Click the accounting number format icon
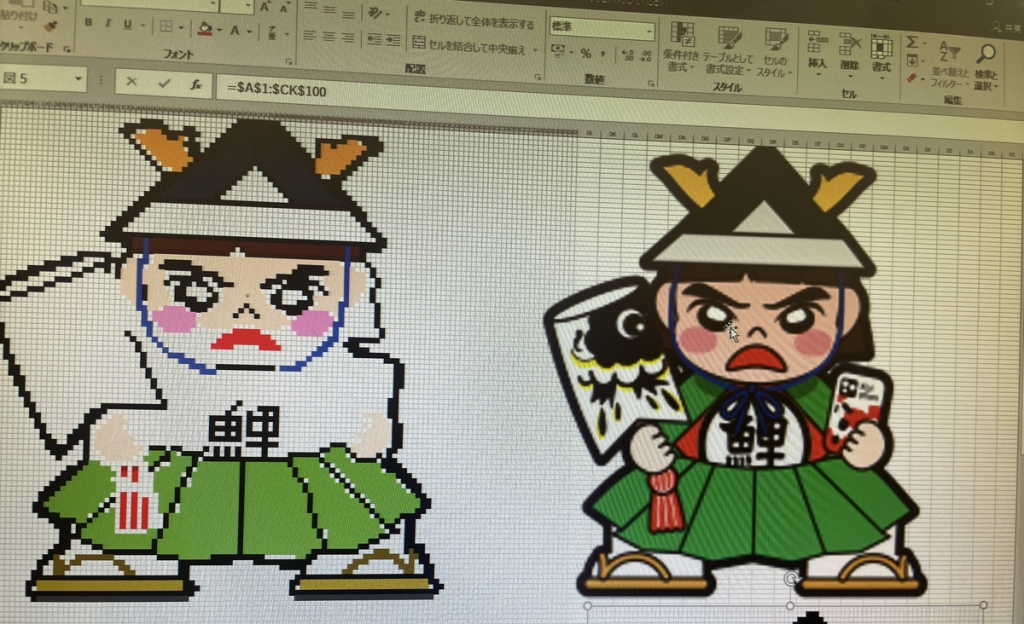Image resolution: width=1024 pixels, height=624 pixels. 557,50
